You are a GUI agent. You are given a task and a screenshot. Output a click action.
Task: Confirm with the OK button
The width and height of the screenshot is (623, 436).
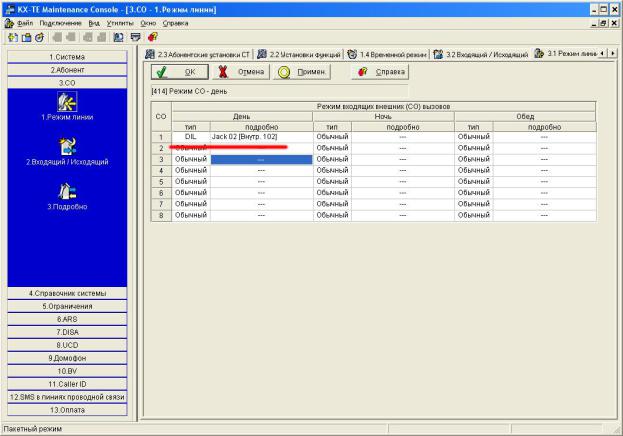tap(180, 72)
